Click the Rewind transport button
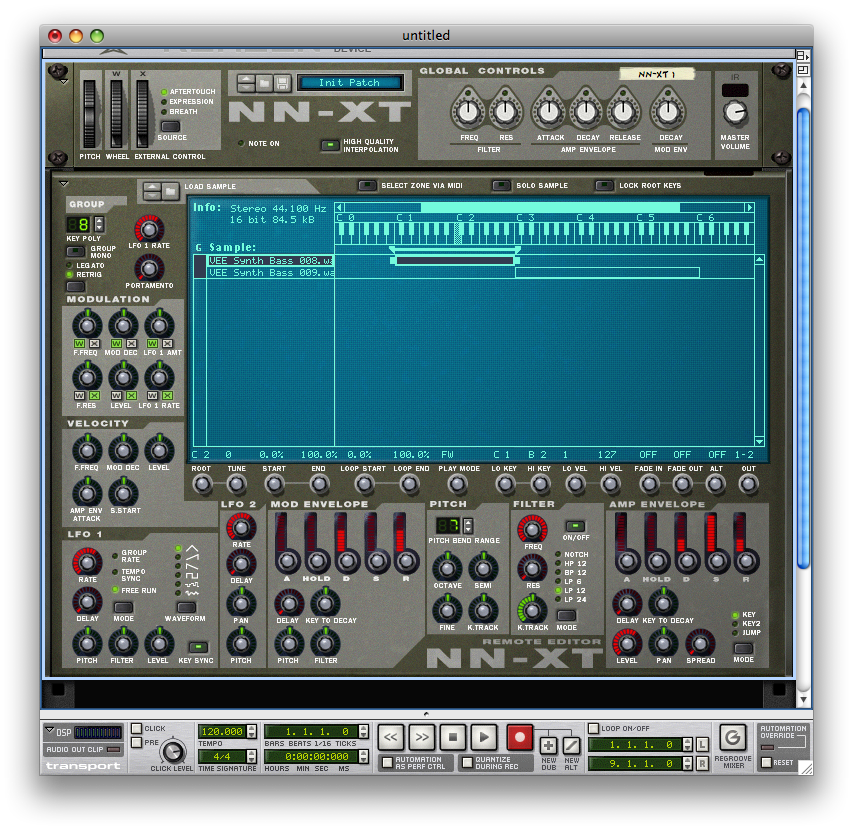The image size is (853, 830). pyautogui.click(x=391, y=738)
